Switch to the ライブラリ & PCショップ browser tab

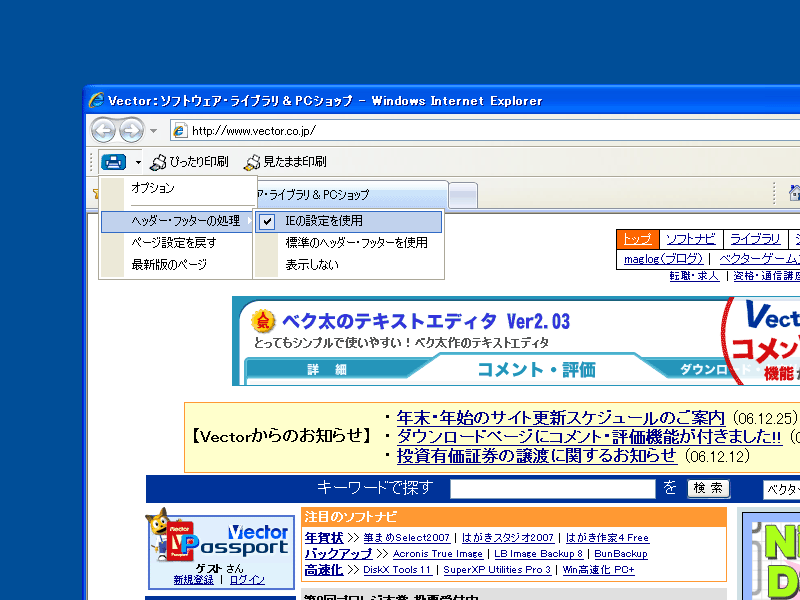point(351,195)
